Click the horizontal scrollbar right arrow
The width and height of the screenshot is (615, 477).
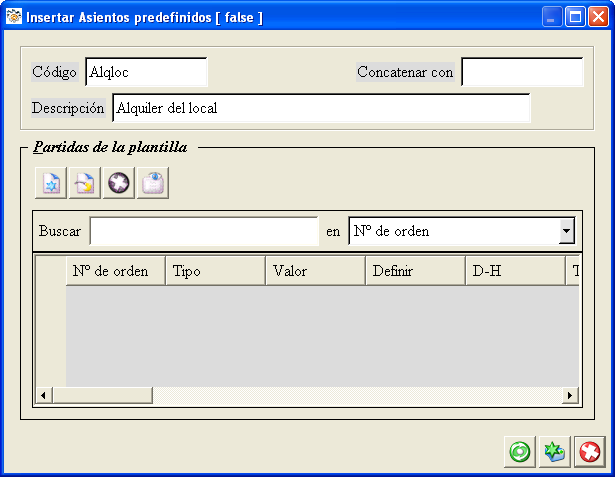tap(570, 395)
